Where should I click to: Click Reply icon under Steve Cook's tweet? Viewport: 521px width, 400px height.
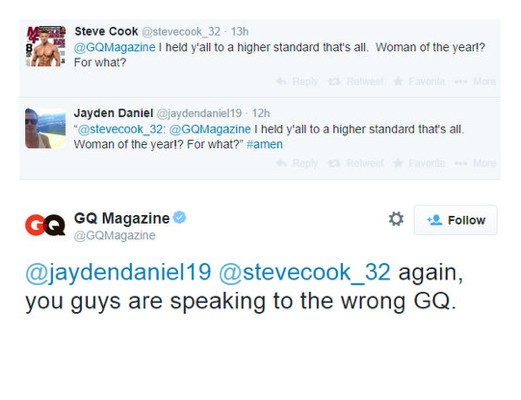[x=297, y=81]
